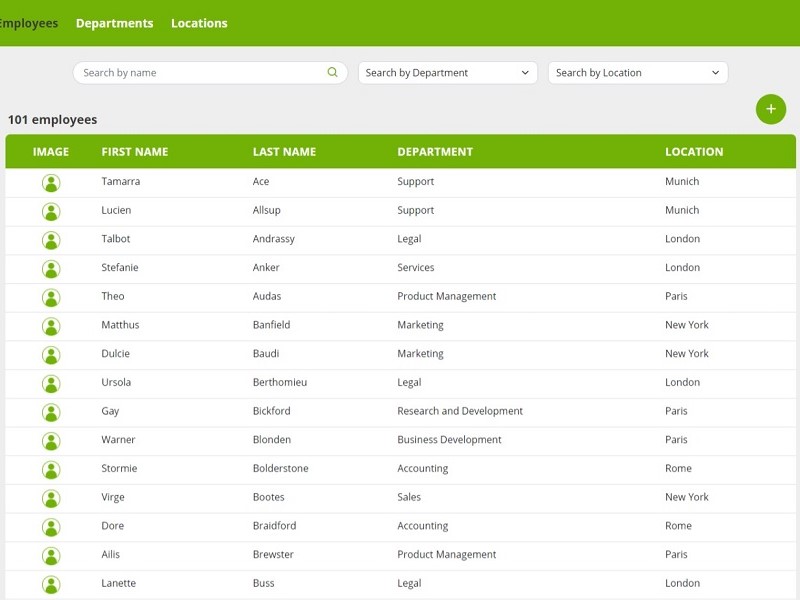
Task: Click the green add employee plus button
Action: coord(770,109)
